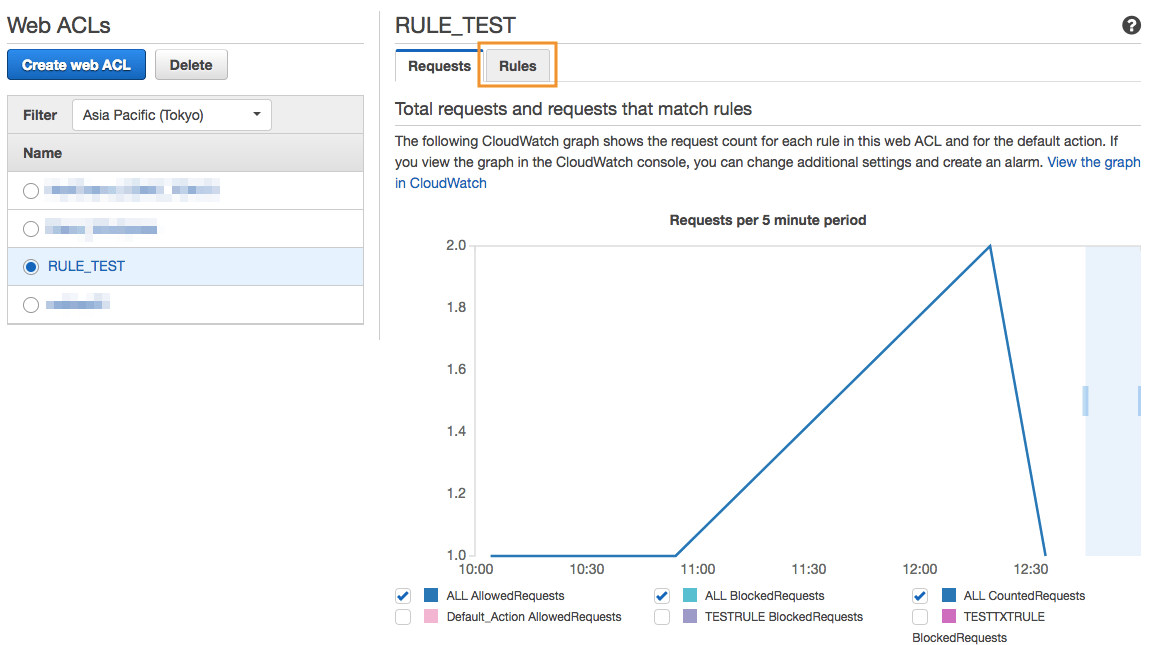Image resolution: width=1160 pixels, height=645 pixels.
Task: Enable the Default_Action AllowedRequests checkbox
Action: (403, 617)
